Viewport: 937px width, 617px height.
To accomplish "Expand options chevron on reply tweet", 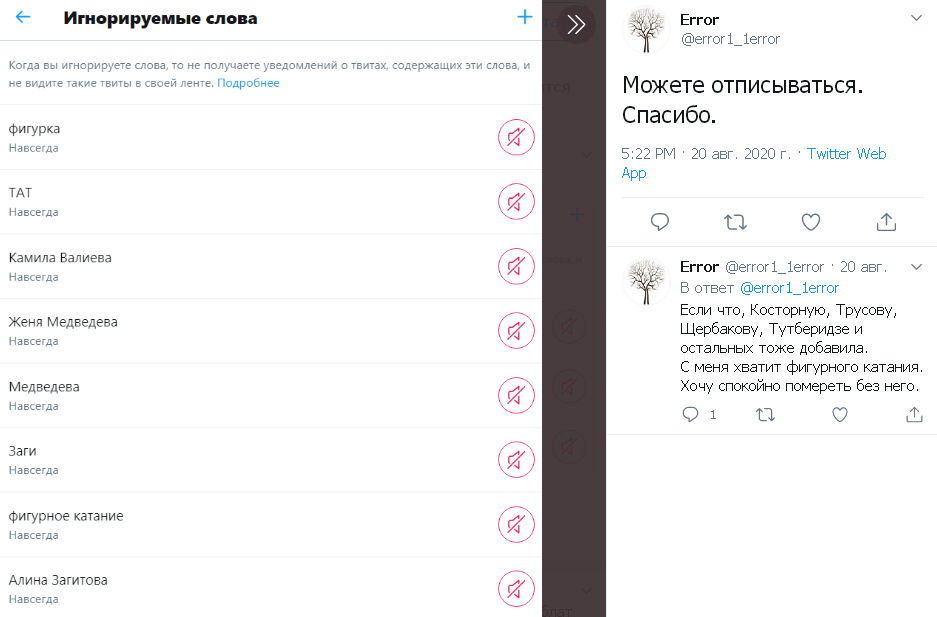I will coord(916,266).
